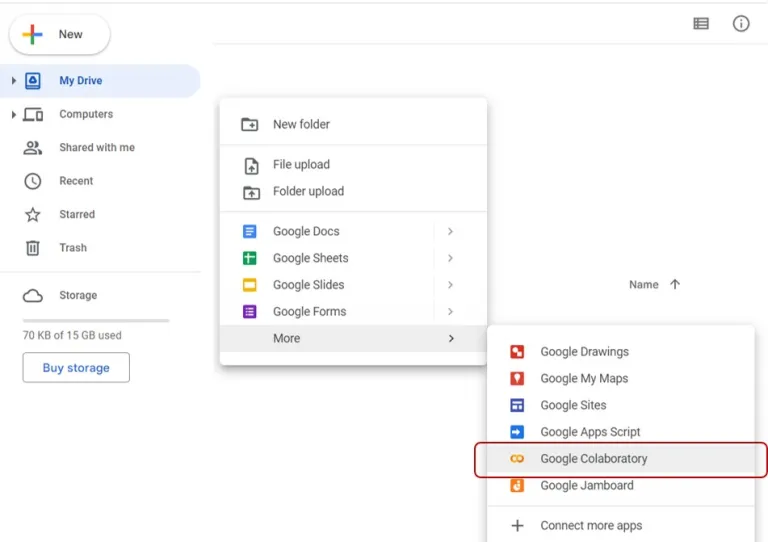The width and height of the screenshot is (768, 542).
Task: Select Connect more apps option
Action: pyautogui.click(x=621, y=525)
